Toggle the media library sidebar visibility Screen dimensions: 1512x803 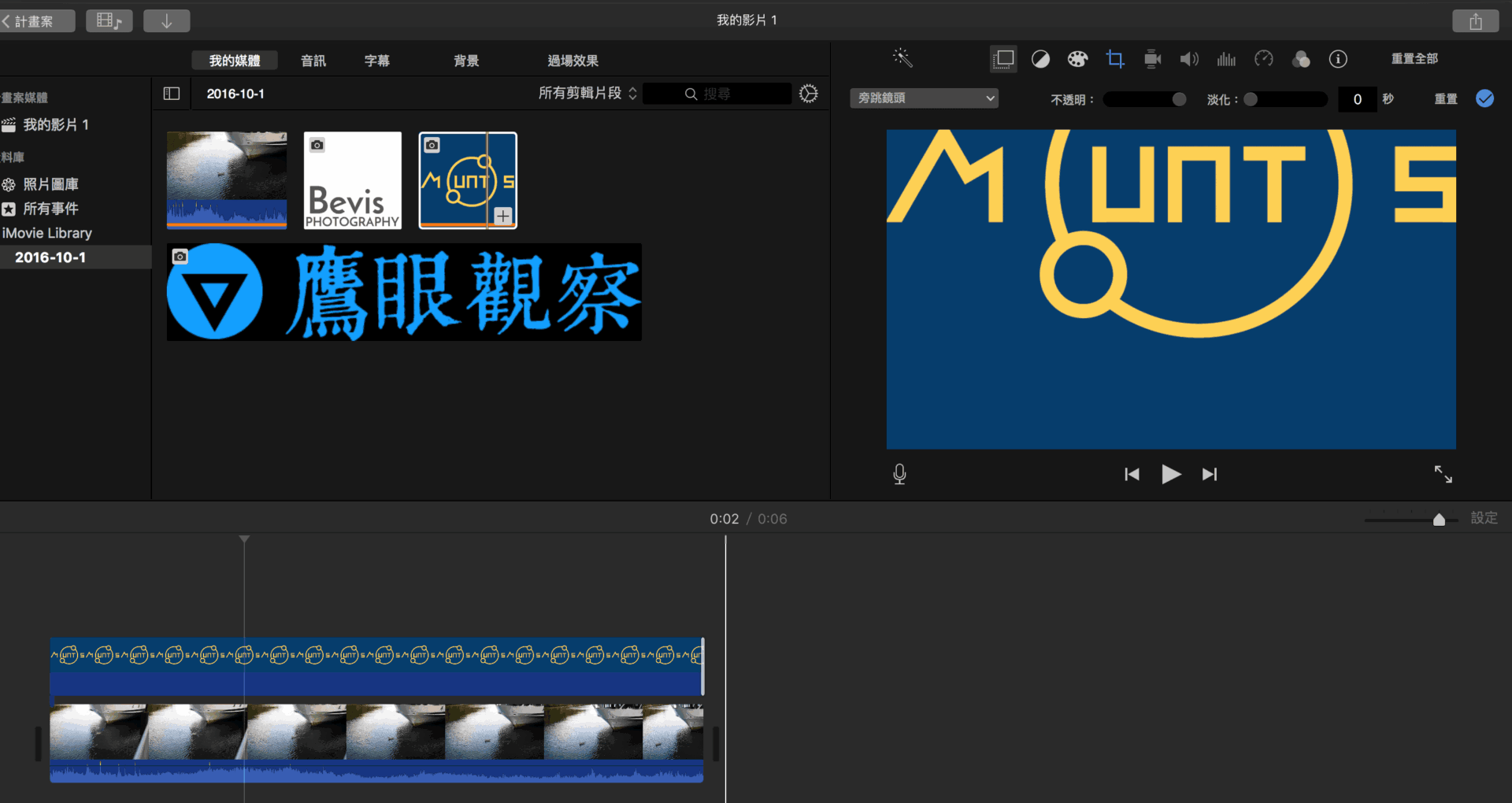pos(172,94)
